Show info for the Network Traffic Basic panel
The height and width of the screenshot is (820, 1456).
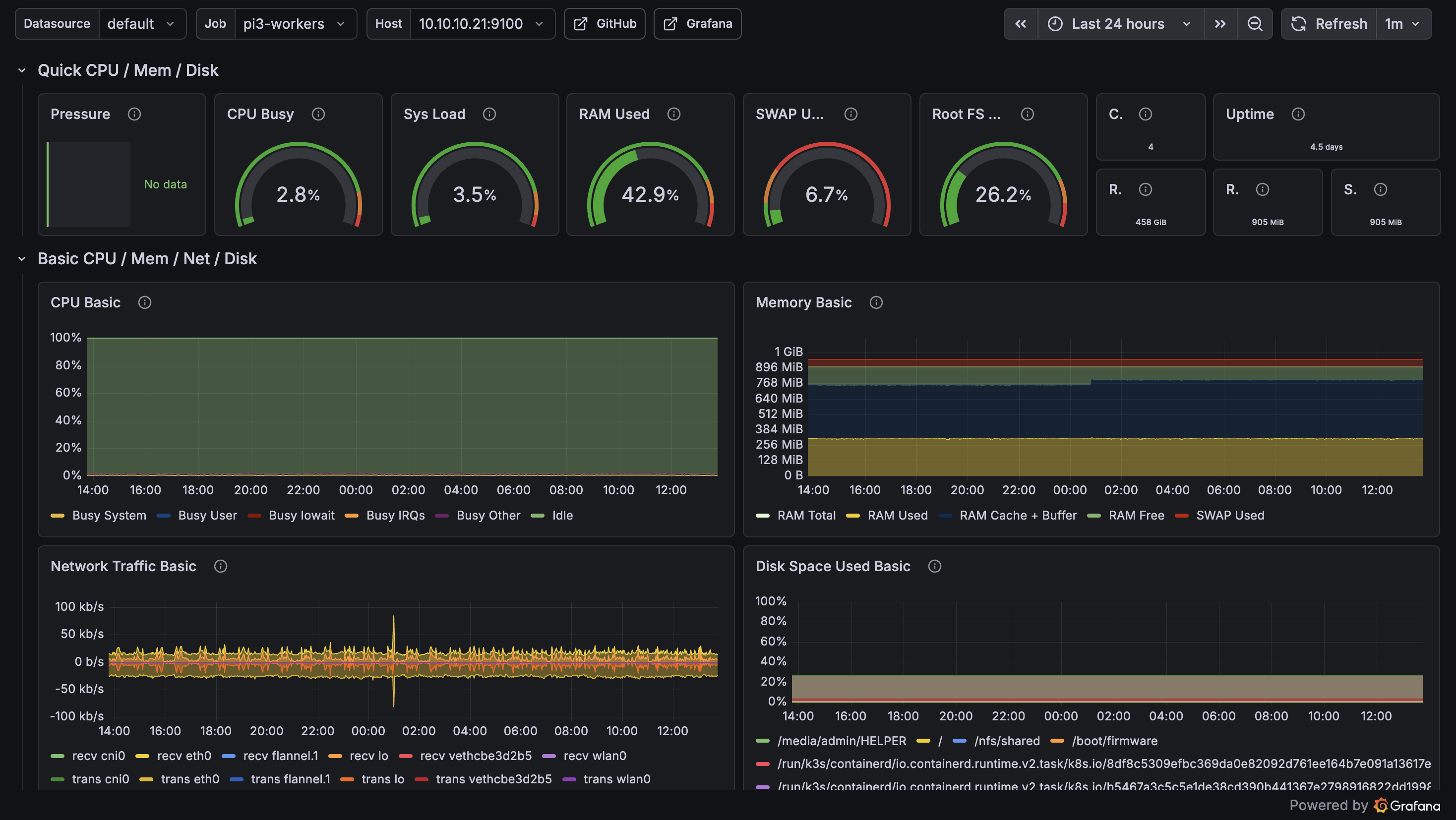(221, 566)
